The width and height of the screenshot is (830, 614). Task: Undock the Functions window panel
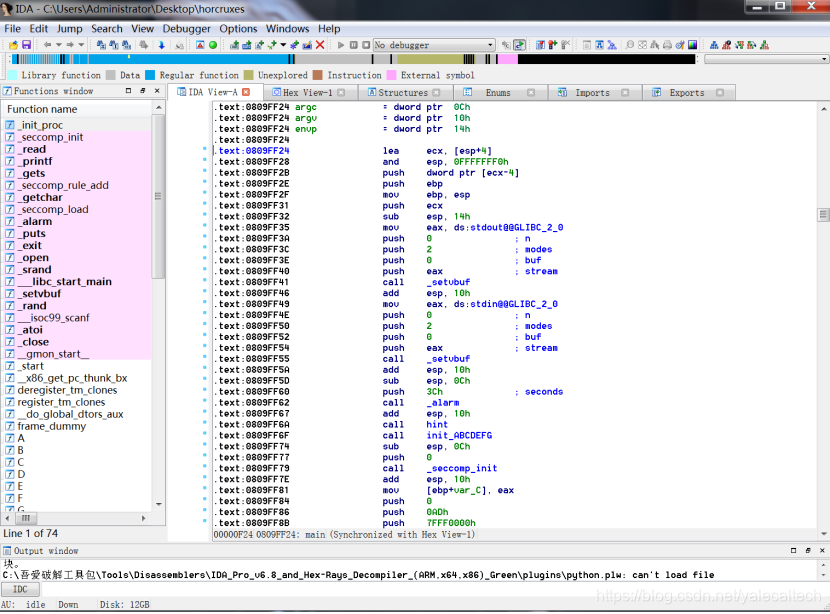tap(142, 91)
